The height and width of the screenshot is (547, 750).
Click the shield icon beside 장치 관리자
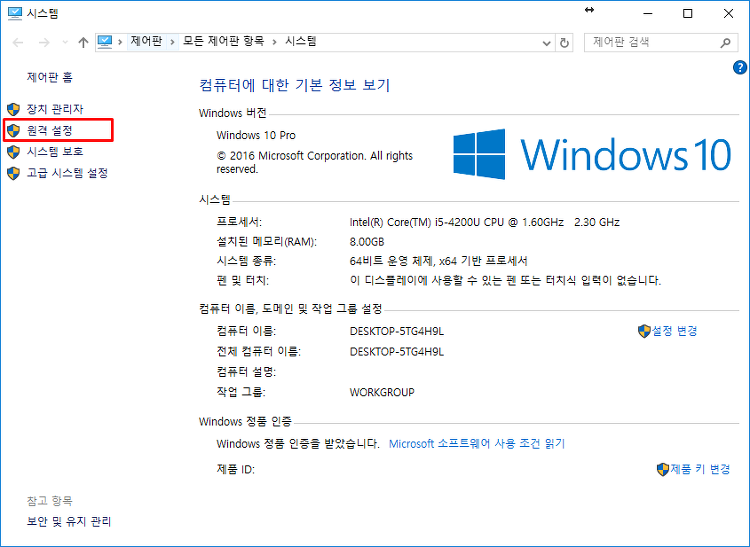pyautogui.click(x=13, y=109)
